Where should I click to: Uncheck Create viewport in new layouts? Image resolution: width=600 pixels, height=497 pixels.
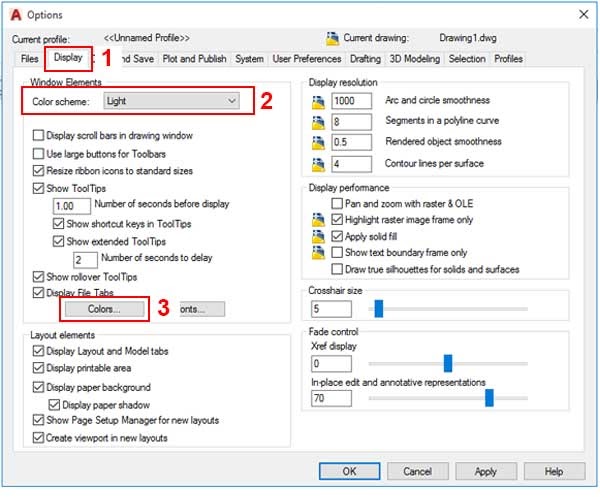[38, 437]
